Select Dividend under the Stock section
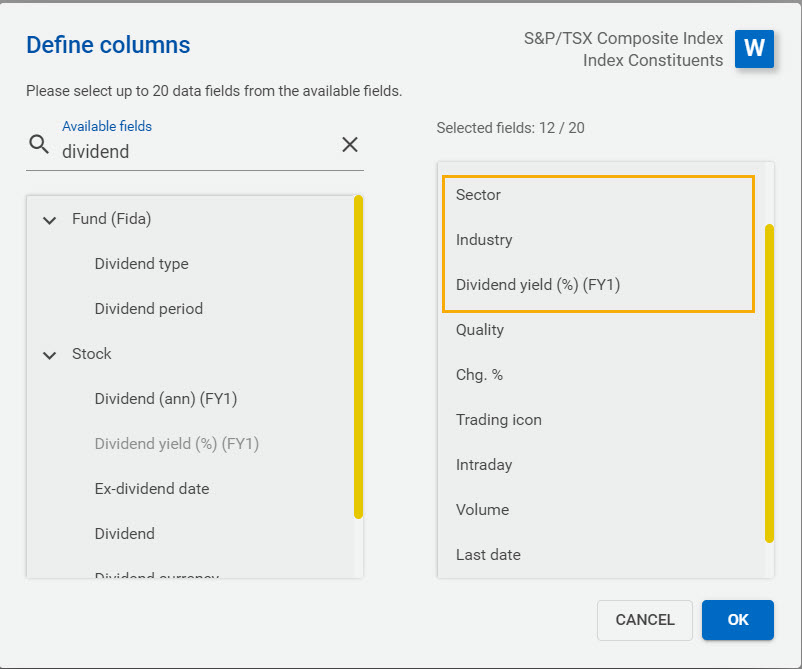This screenshot has height=669, width=802. [124, 533]
